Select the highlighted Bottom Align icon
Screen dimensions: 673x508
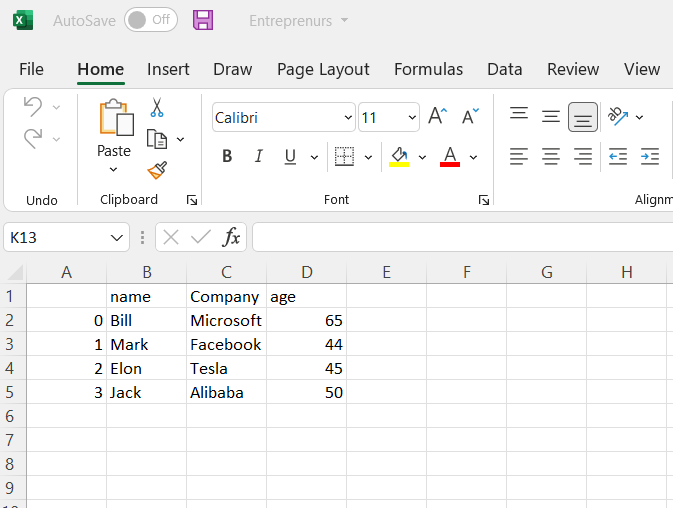583,117
